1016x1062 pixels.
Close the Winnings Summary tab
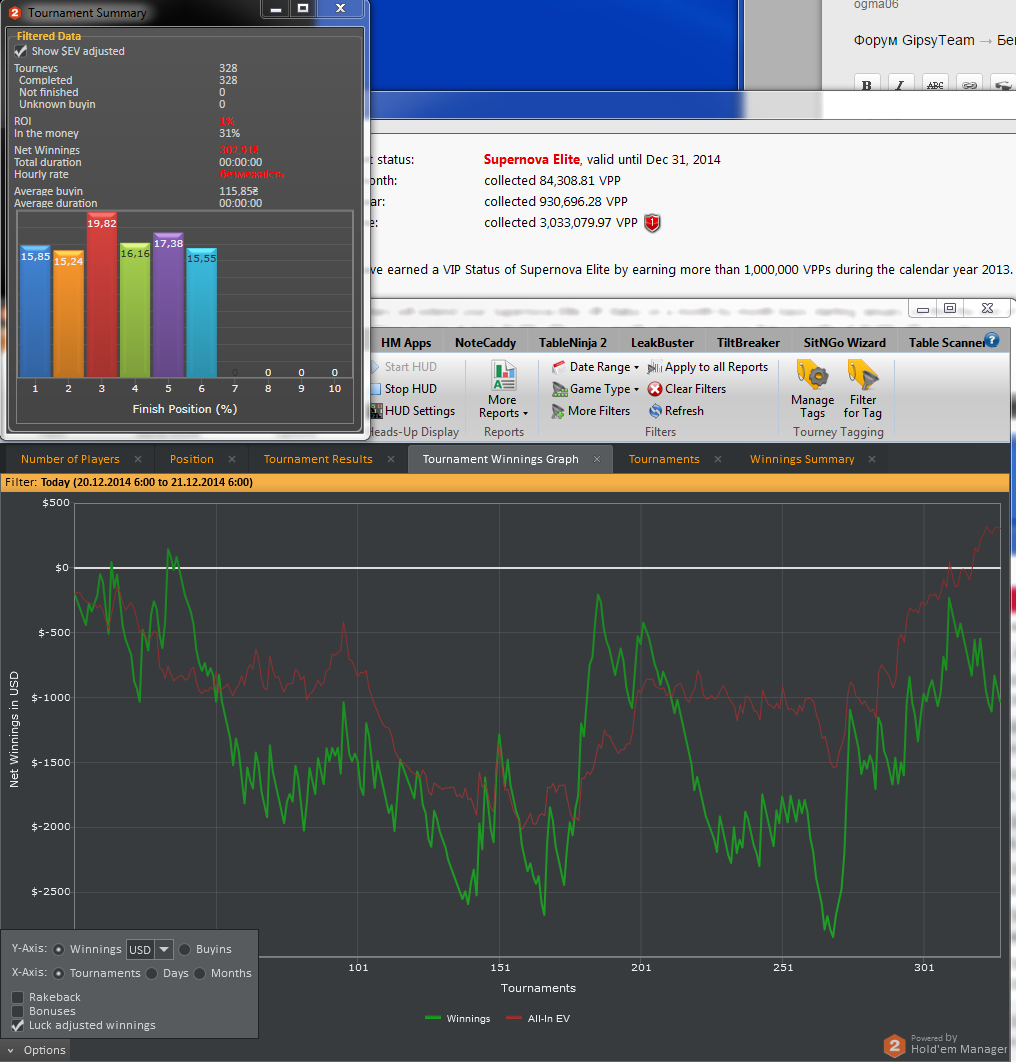(x=872, y=459)
